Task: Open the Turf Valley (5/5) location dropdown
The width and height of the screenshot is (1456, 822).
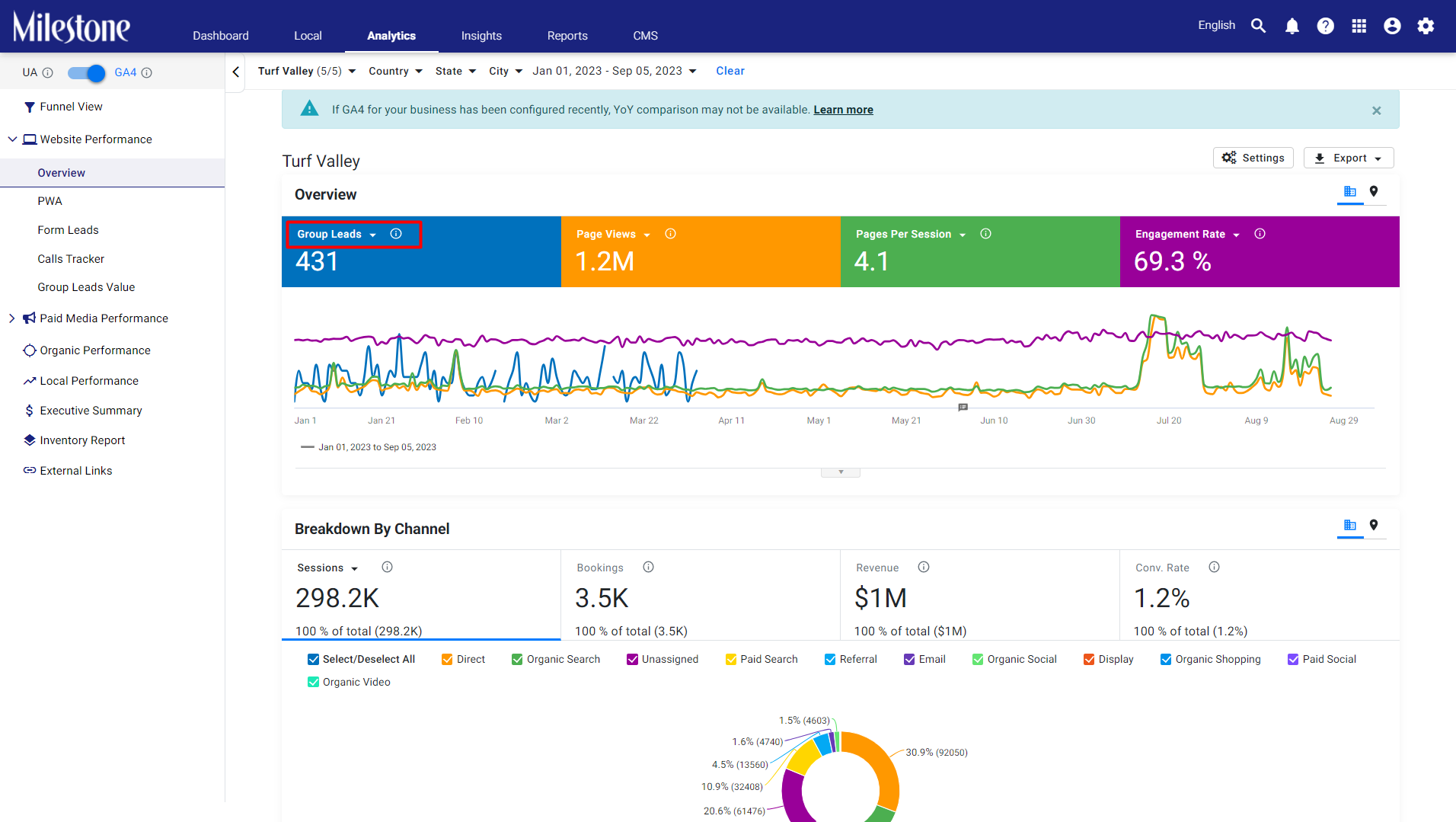Action: point(307,71)
